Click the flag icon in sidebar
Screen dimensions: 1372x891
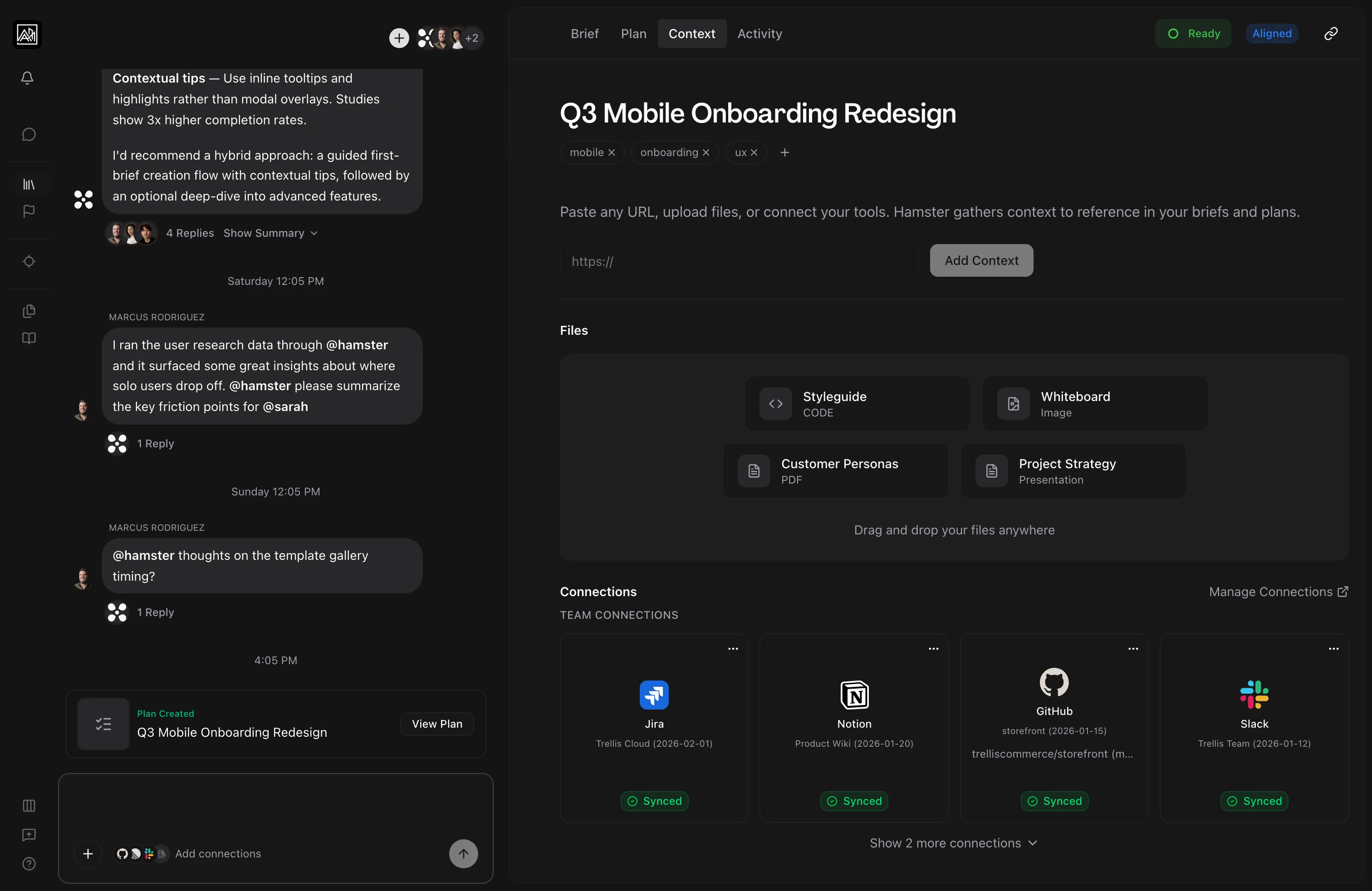tap(28, 211)
